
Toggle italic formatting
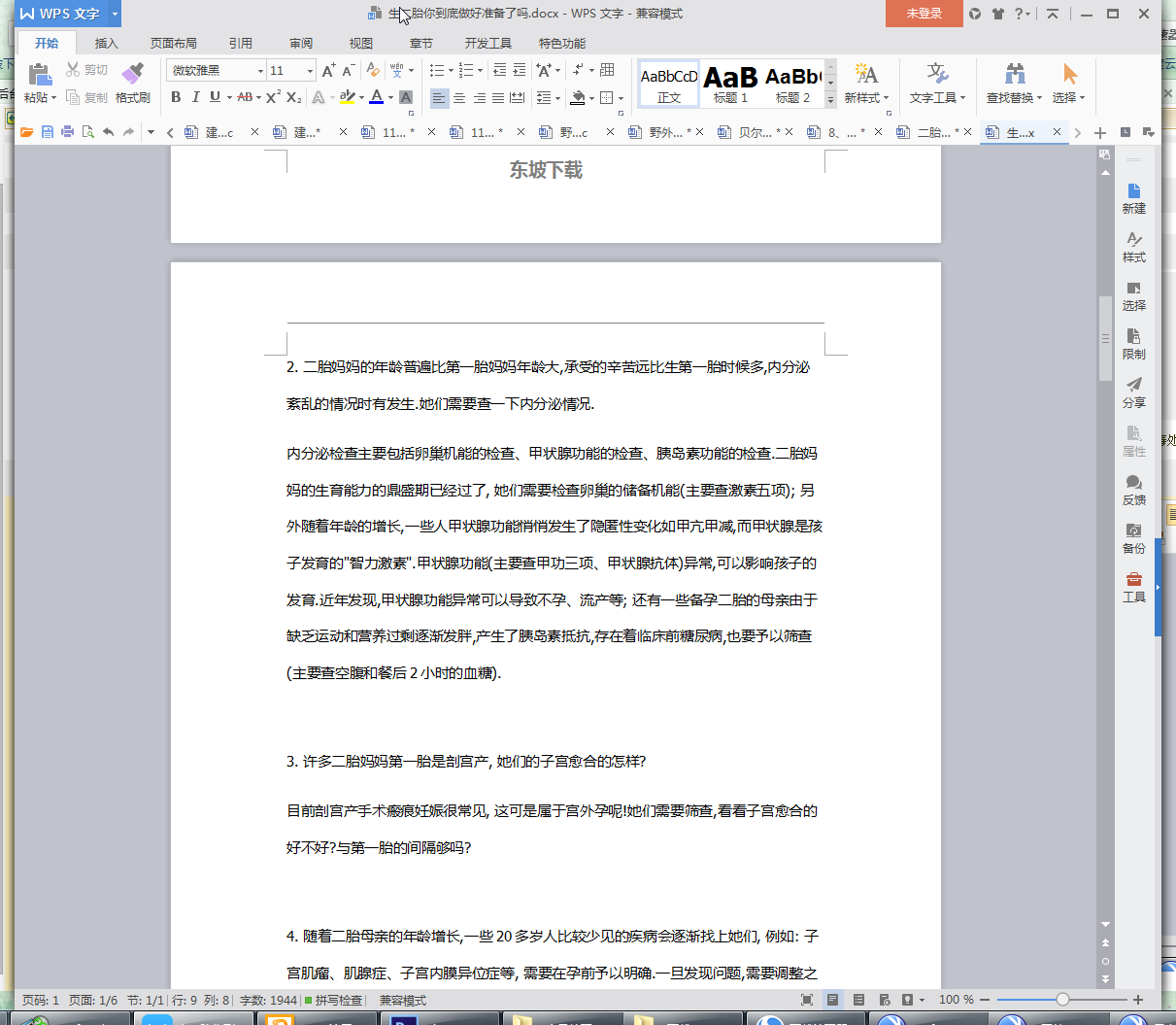click(195, 97)
